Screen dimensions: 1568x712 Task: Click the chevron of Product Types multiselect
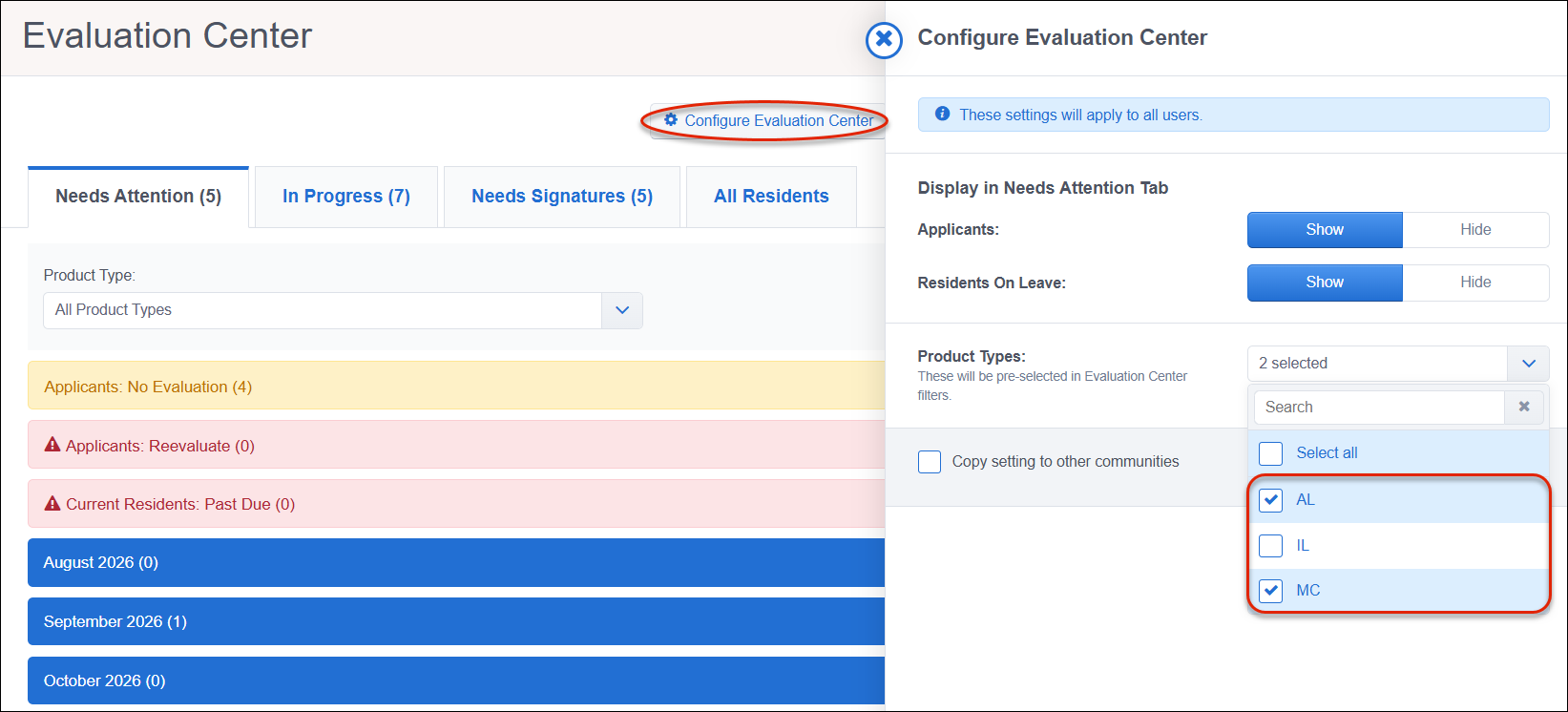coord(1528,364)
